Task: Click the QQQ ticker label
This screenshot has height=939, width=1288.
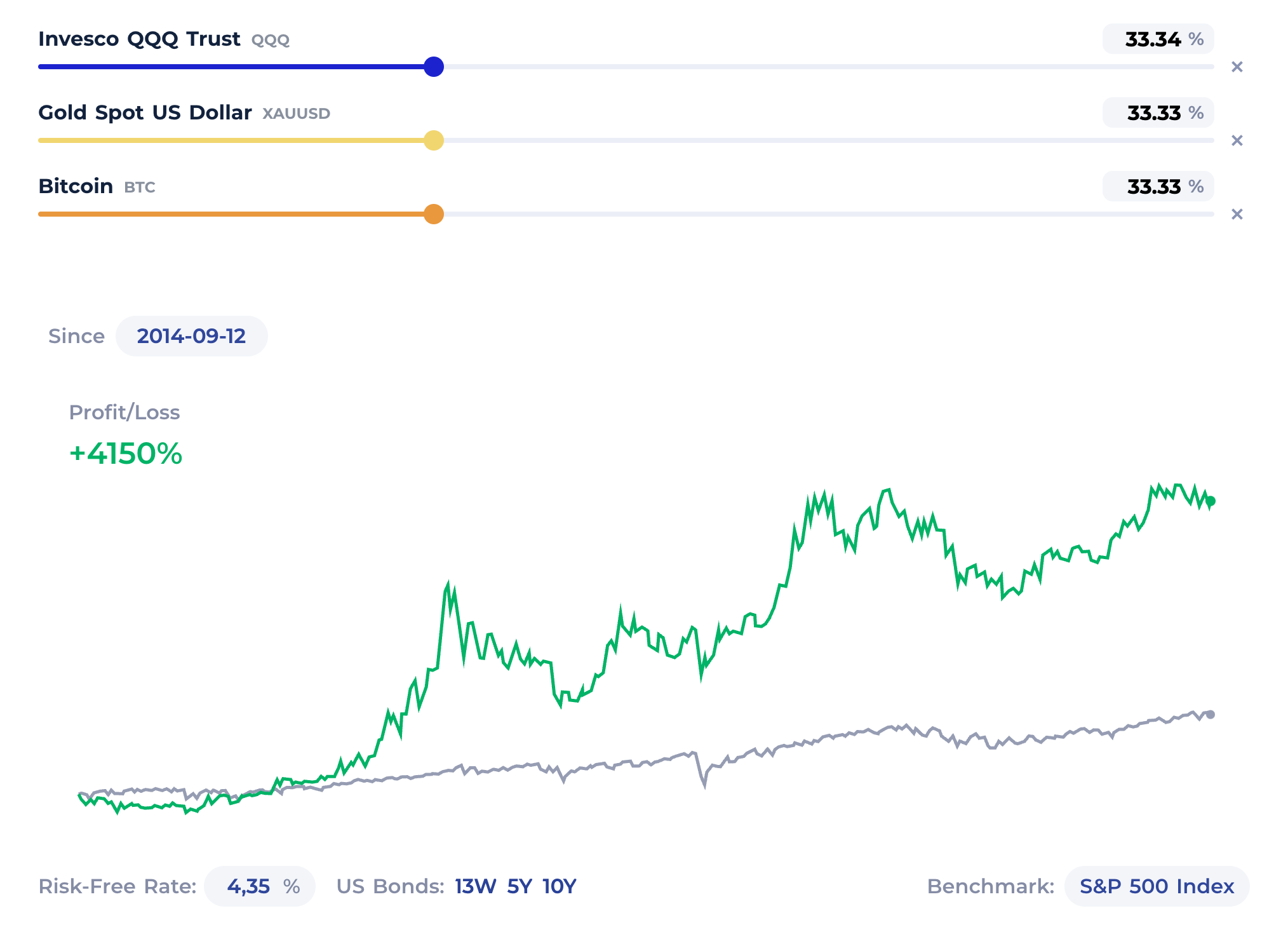Action: tap(271, 41)
